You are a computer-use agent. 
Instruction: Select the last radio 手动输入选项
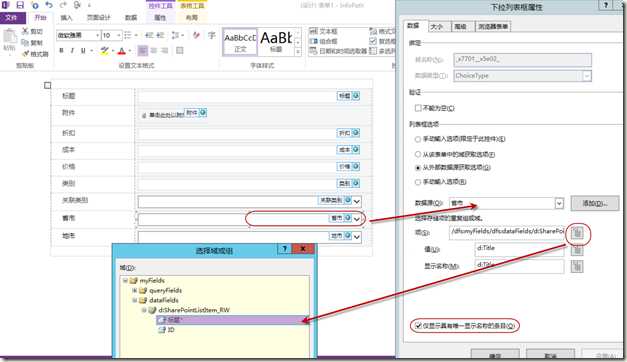tap(418, 182)
